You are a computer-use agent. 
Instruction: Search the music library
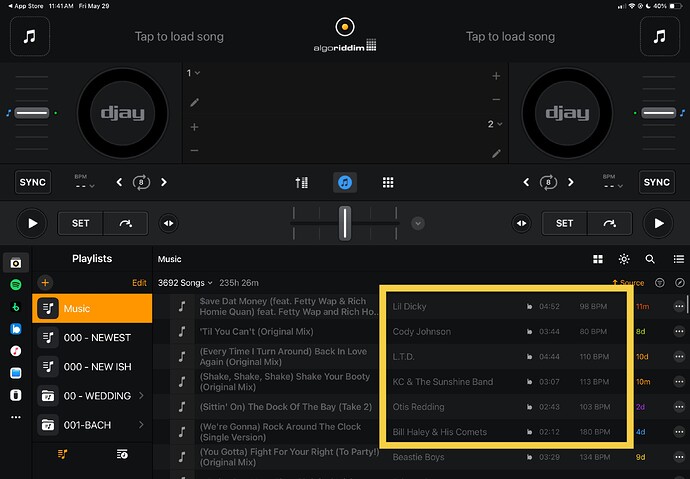[650, 259]
